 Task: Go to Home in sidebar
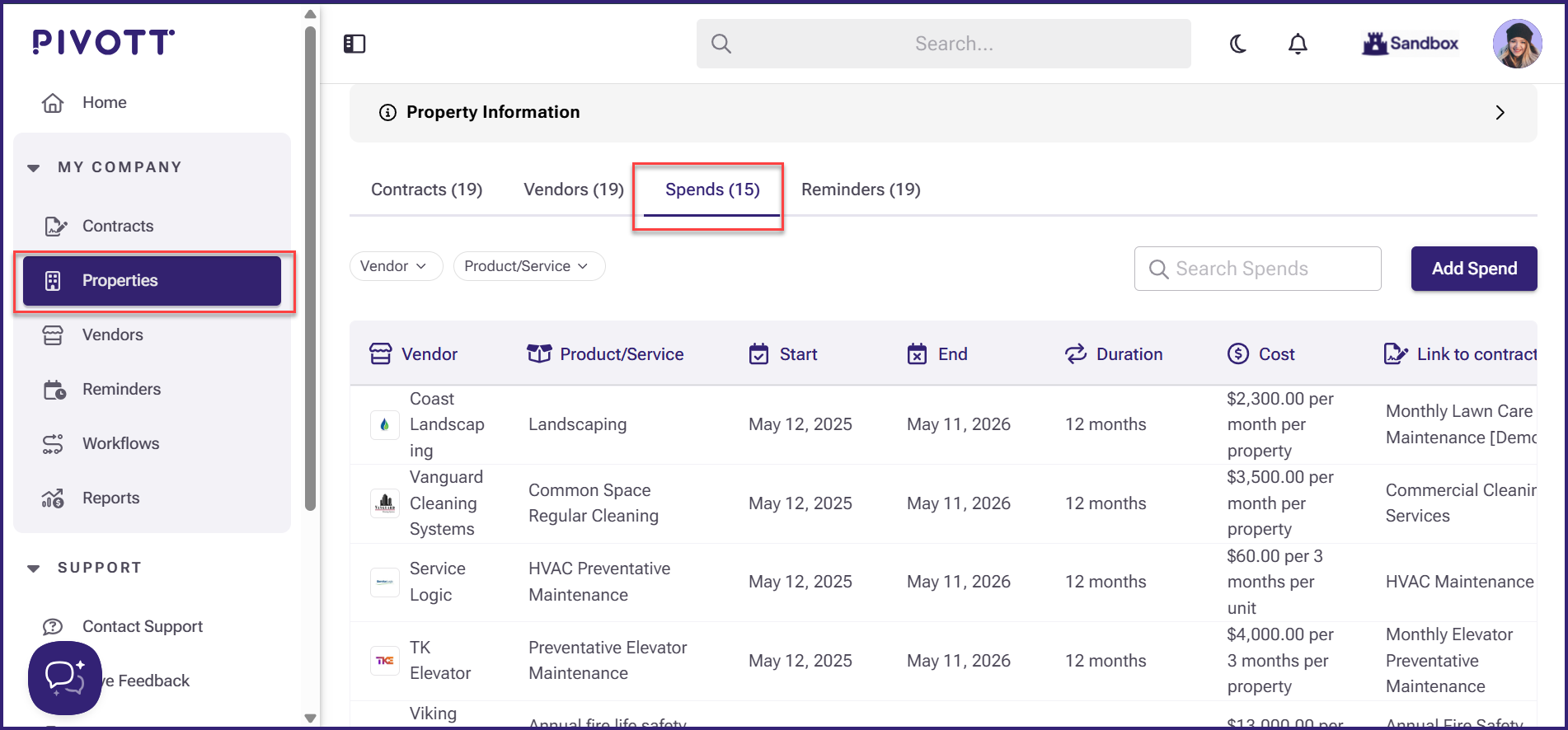(104, 103)
